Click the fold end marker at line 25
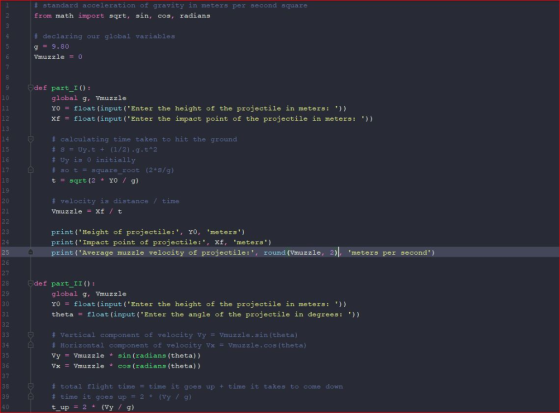 pyautogui.click(x=31, y=253)
